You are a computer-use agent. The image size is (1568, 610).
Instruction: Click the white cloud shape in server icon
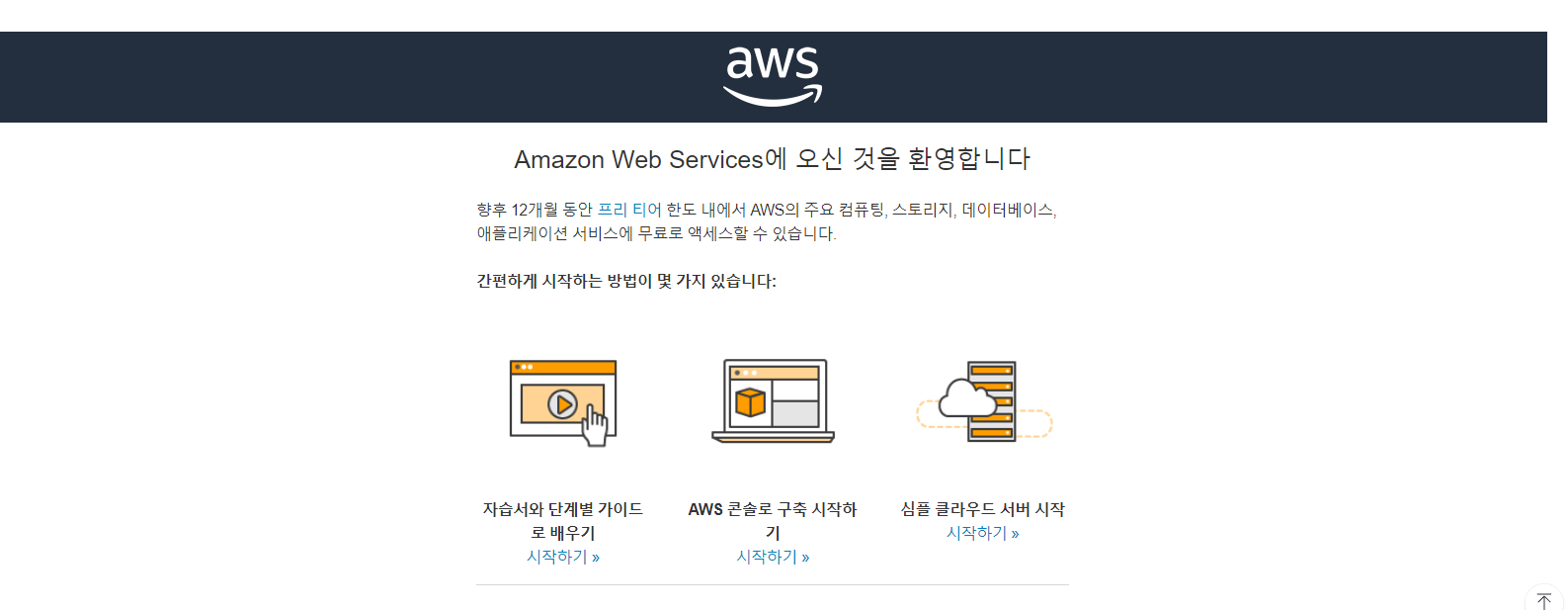click(967, 398)
